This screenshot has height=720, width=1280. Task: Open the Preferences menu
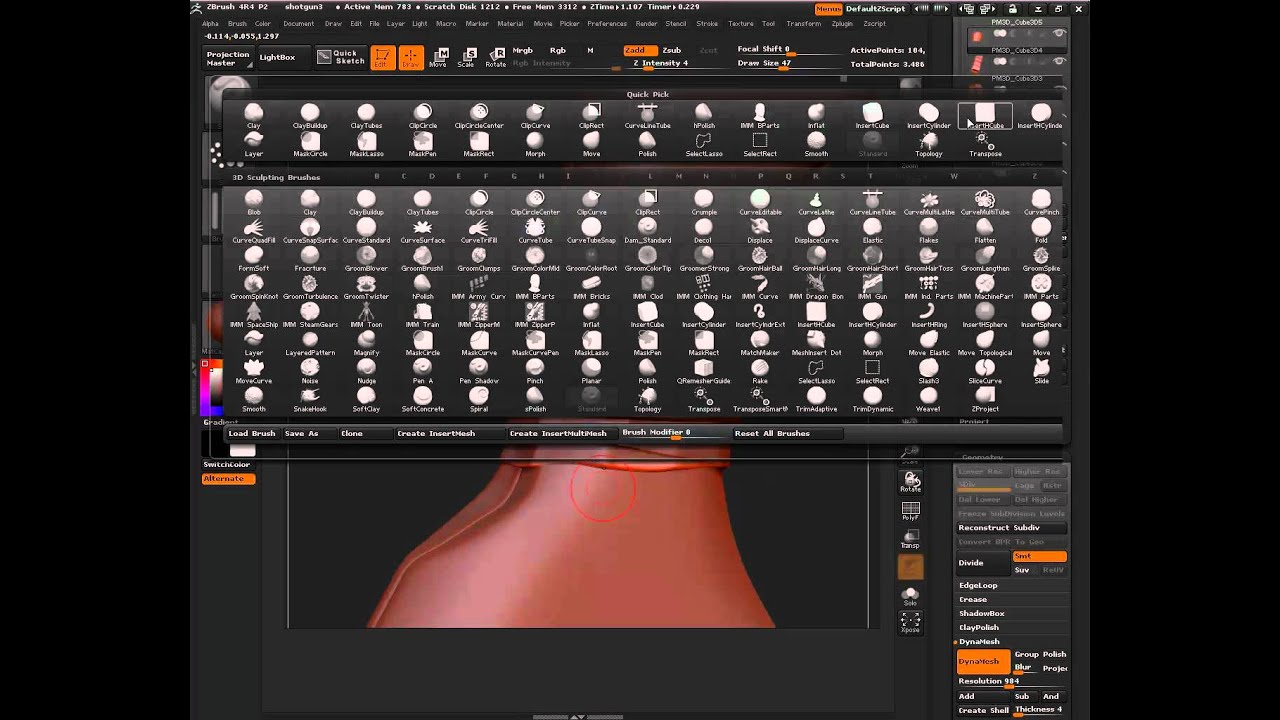(x=607, y=23)
